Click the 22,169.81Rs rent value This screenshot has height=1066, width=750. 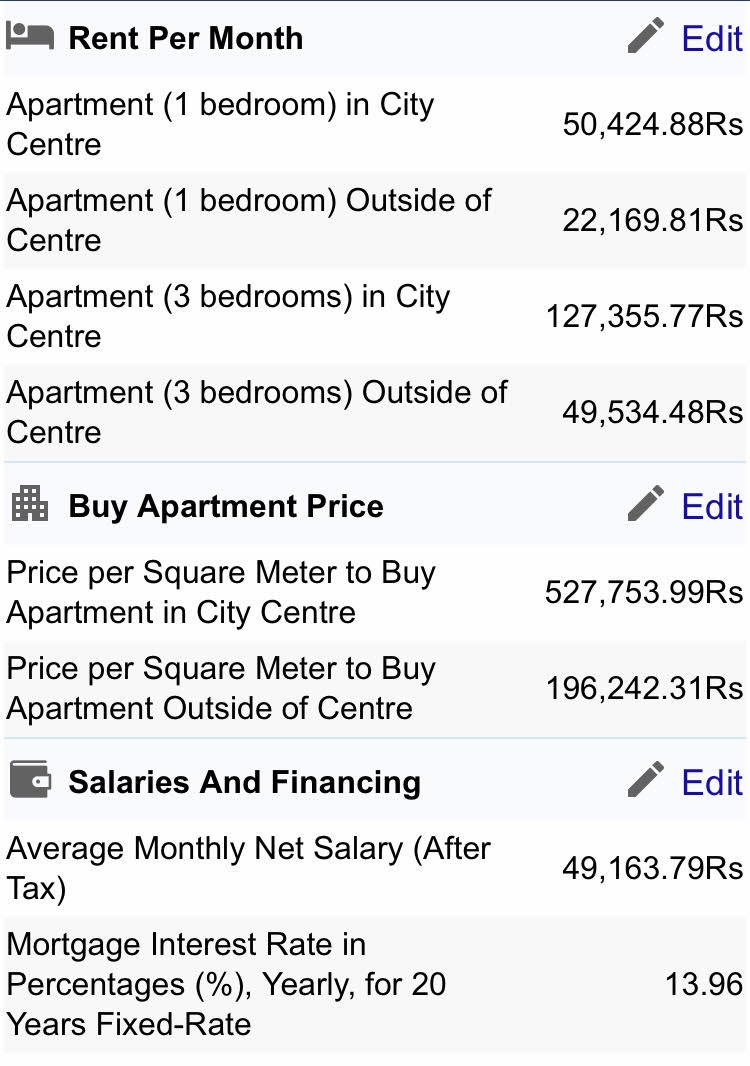652,221
